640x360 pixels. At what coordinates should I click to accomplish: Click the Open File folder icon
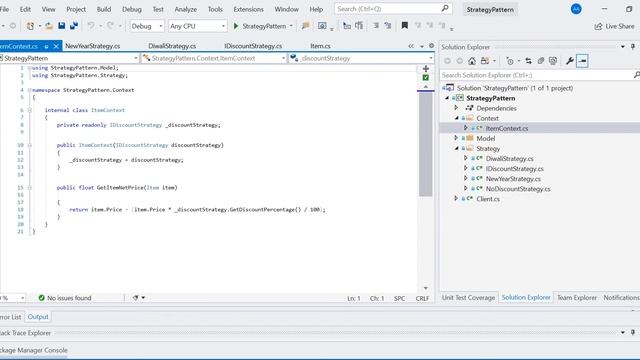[49, 26]
